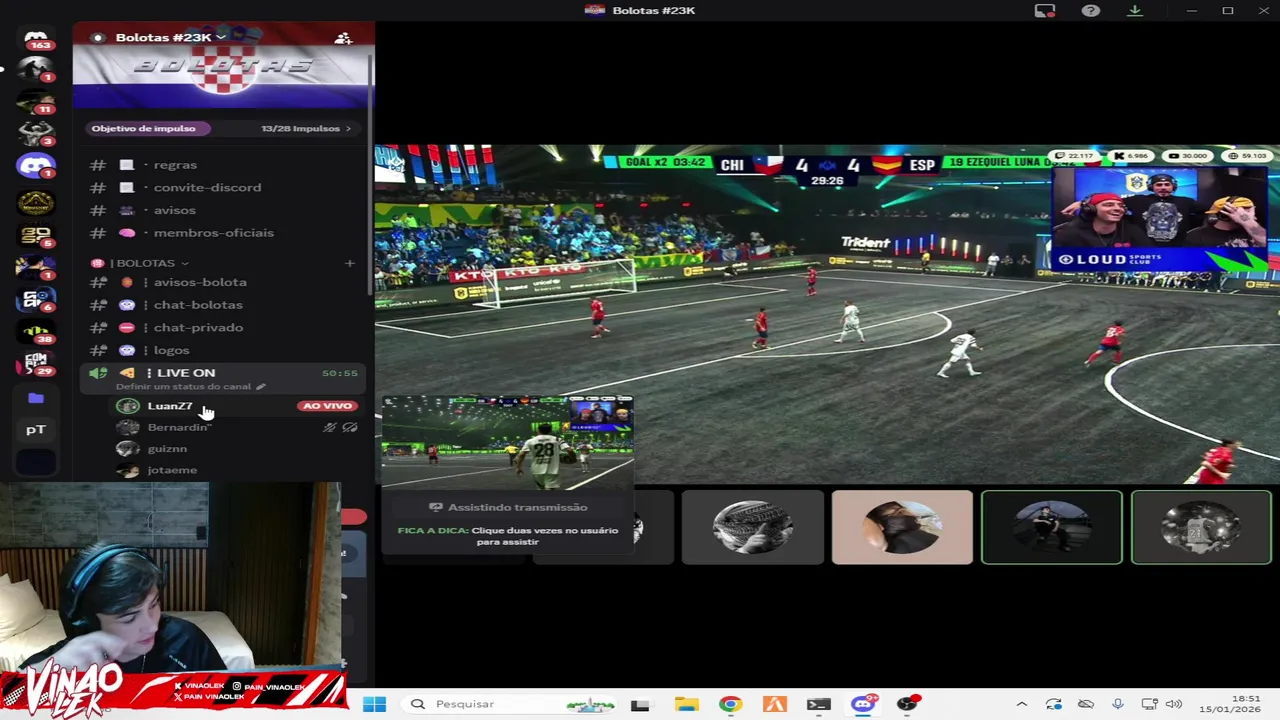Open the pT server icon
The image size is (1280, 720).
coord(36,430)
